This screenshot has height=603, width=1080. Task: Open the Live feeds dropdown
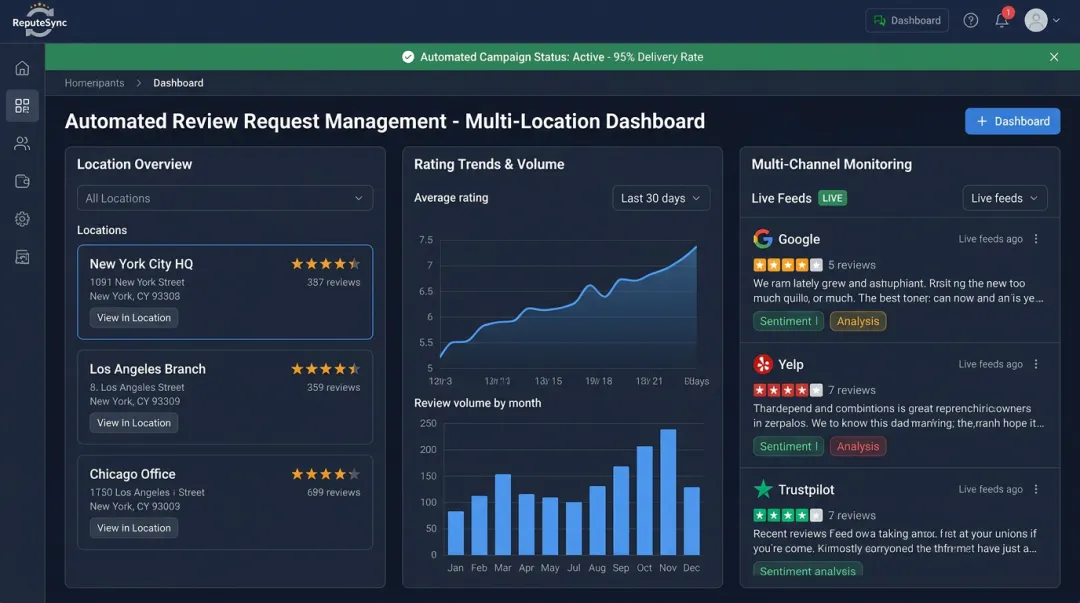click(1004, 198)
